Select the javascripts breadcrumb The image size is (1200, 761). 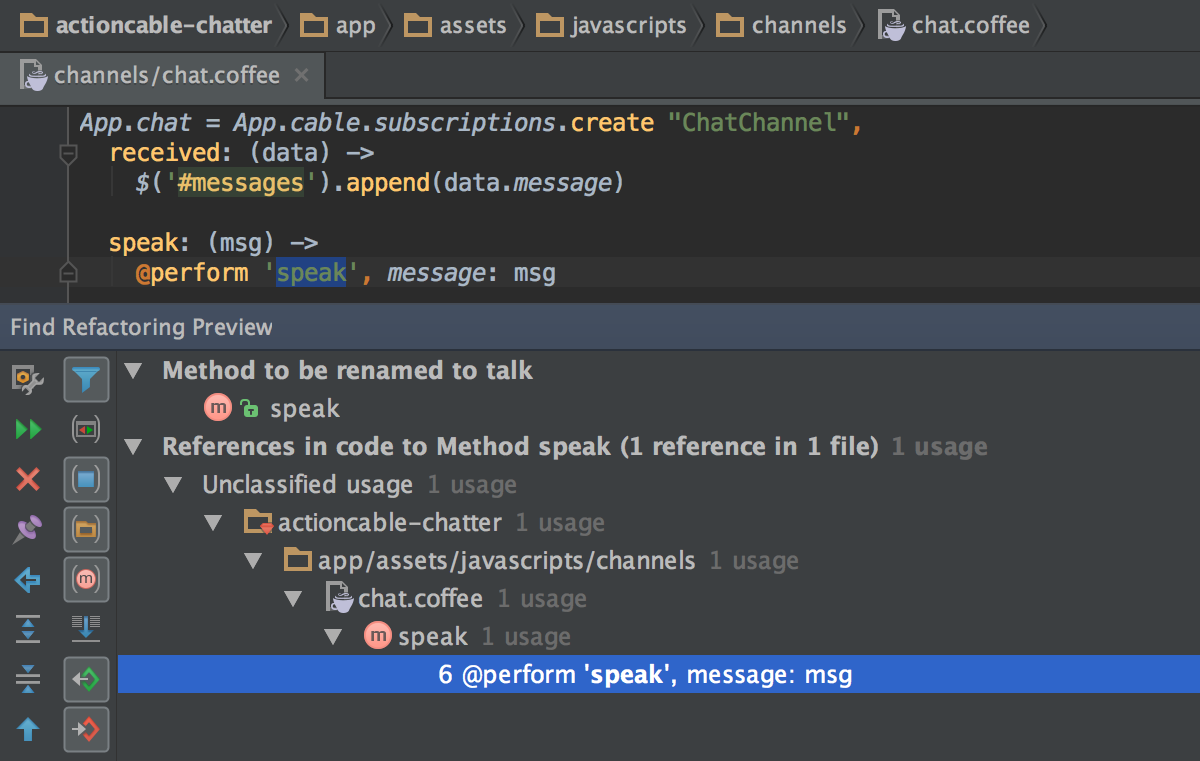[613, 25]
